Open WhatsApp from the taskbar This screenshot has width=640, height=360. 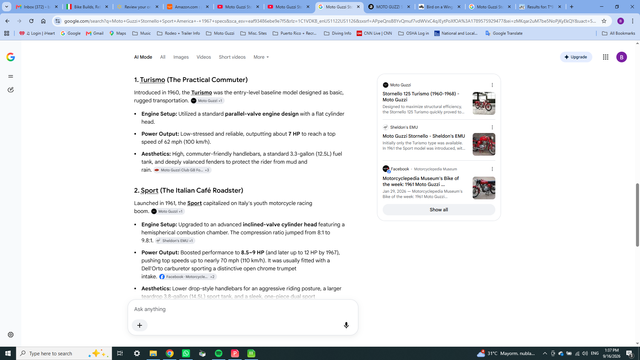coord(186,353)
